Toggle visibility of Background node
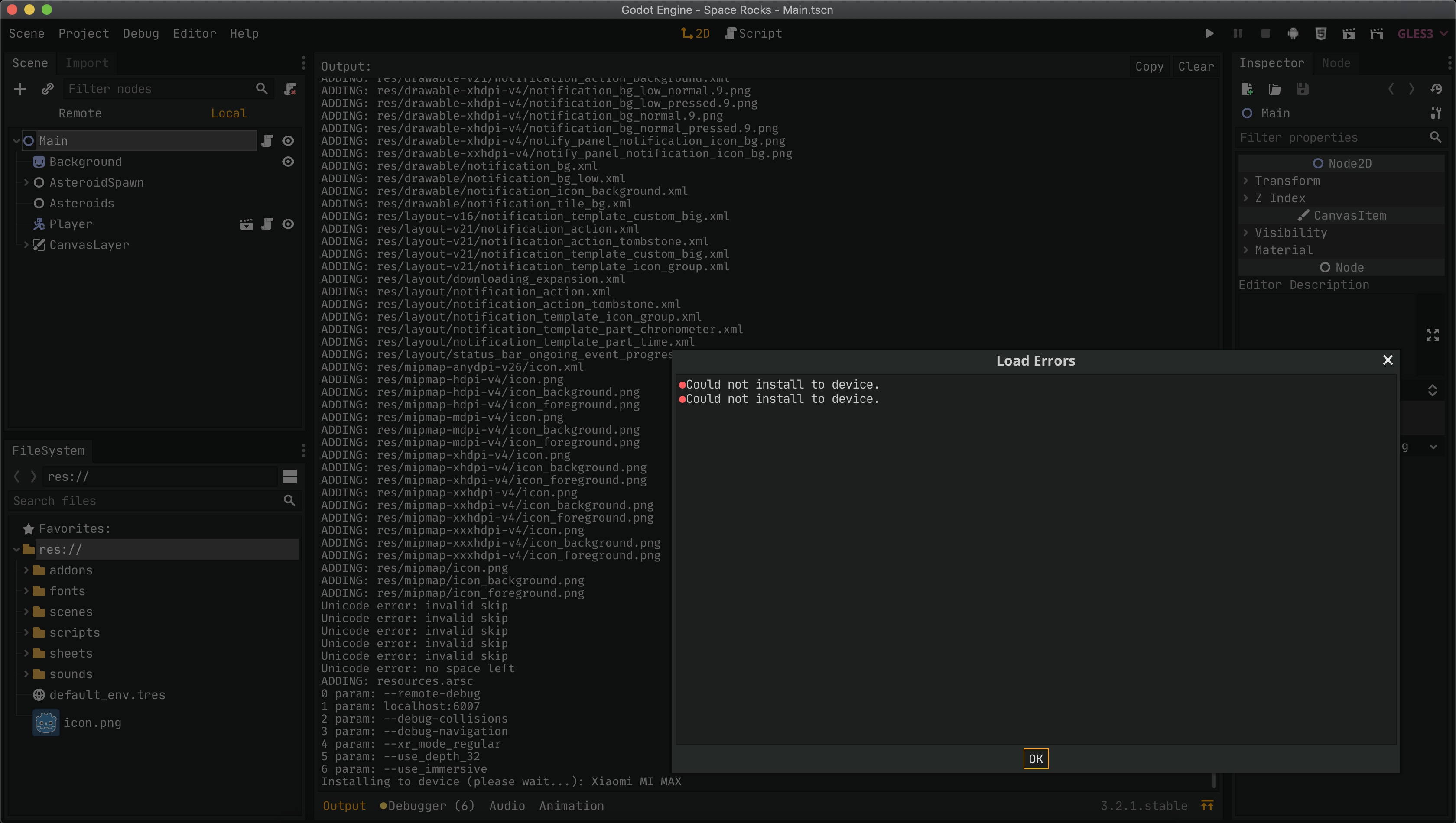The height and width of the screenshot is (823, 1456). (288, 162)
